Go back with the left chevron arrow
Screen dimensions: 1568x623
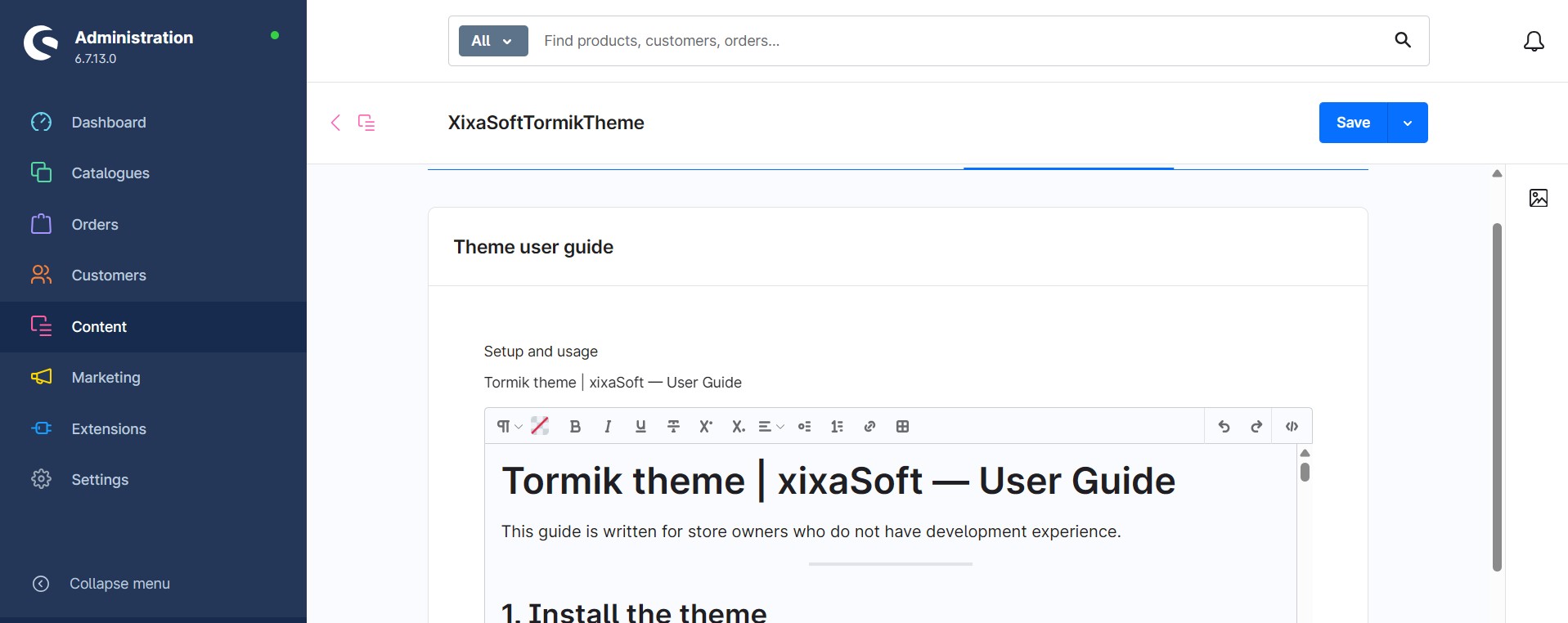pyautogui.click(x=335, y=123)
